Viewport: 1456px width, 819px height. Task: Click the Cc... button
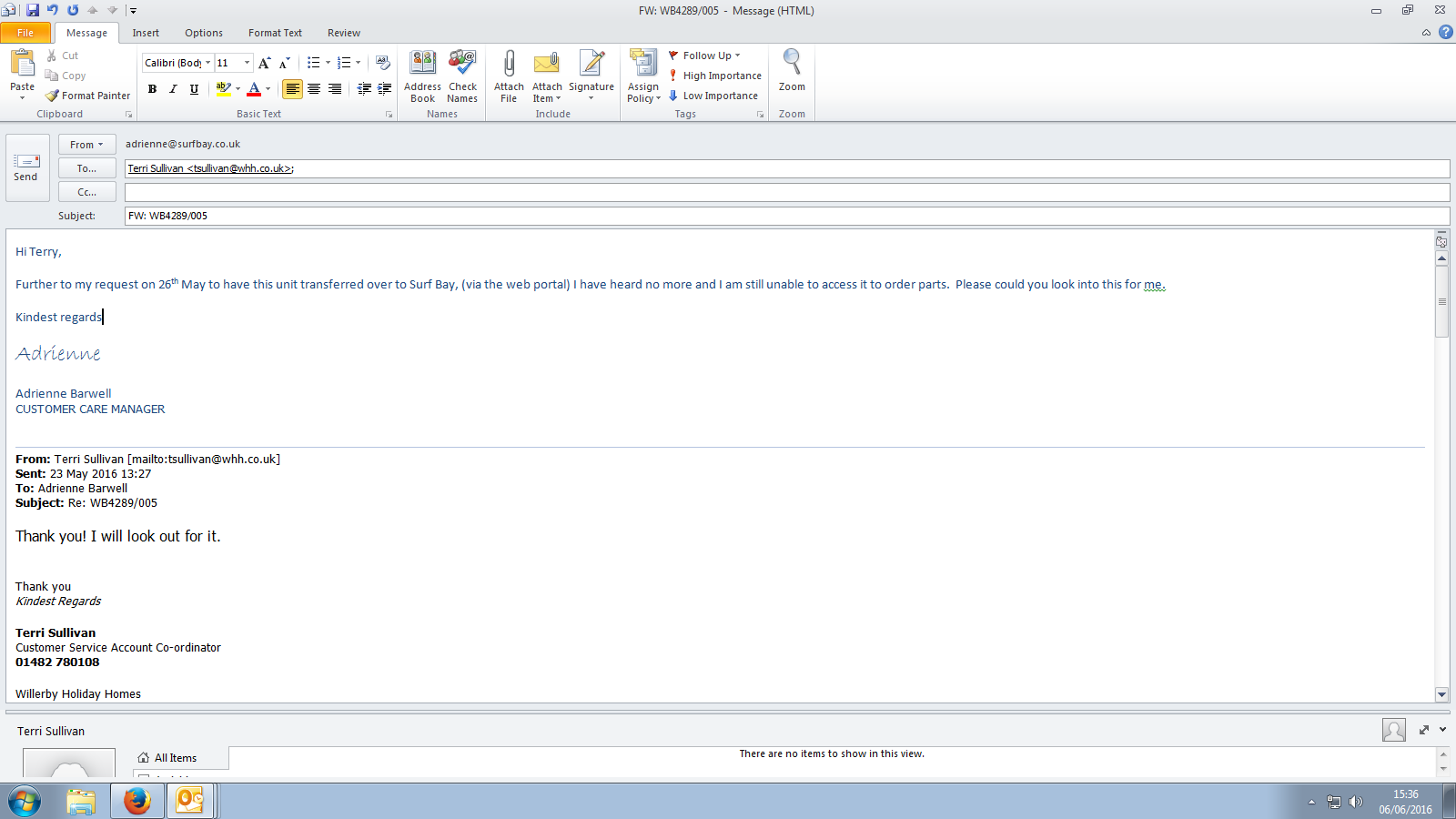pos(86,192)
